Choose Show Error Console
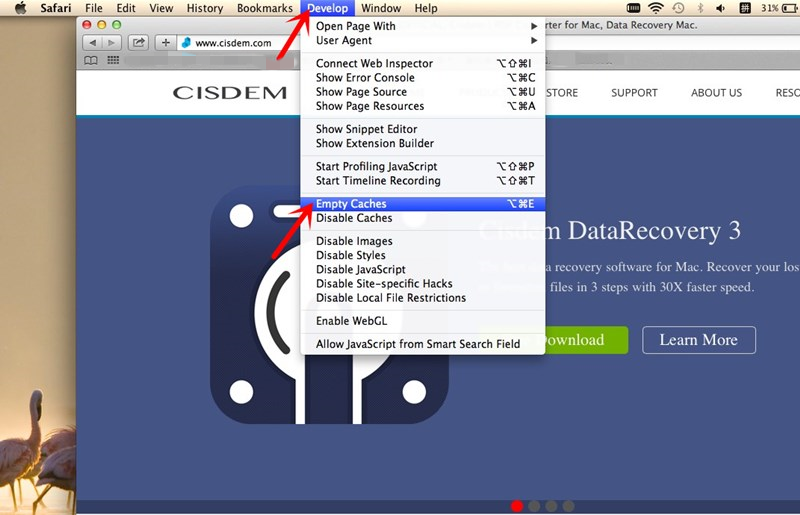 (x=423, y=78)
